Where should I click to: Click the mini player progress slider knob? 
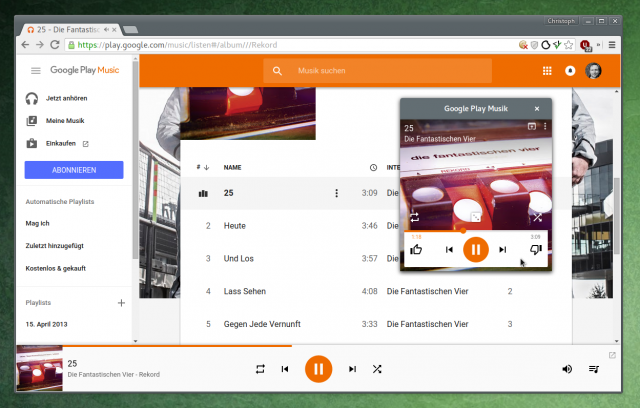point(463,231)
